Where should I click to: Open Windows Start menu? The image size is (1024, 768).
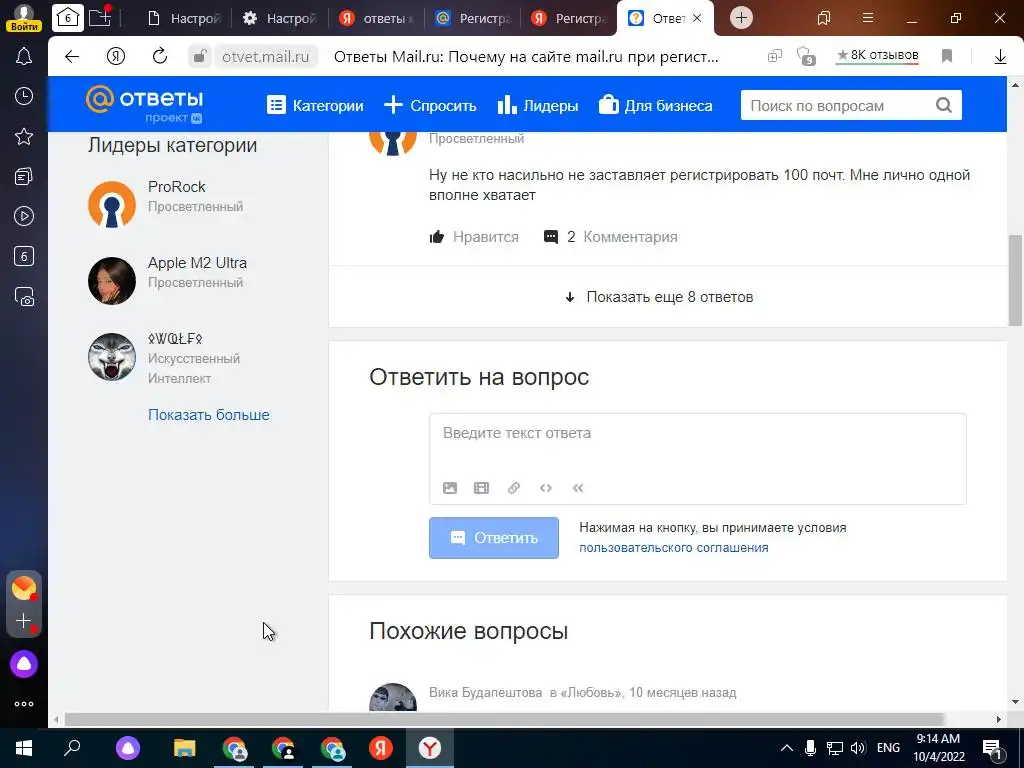tap(24, 748)
